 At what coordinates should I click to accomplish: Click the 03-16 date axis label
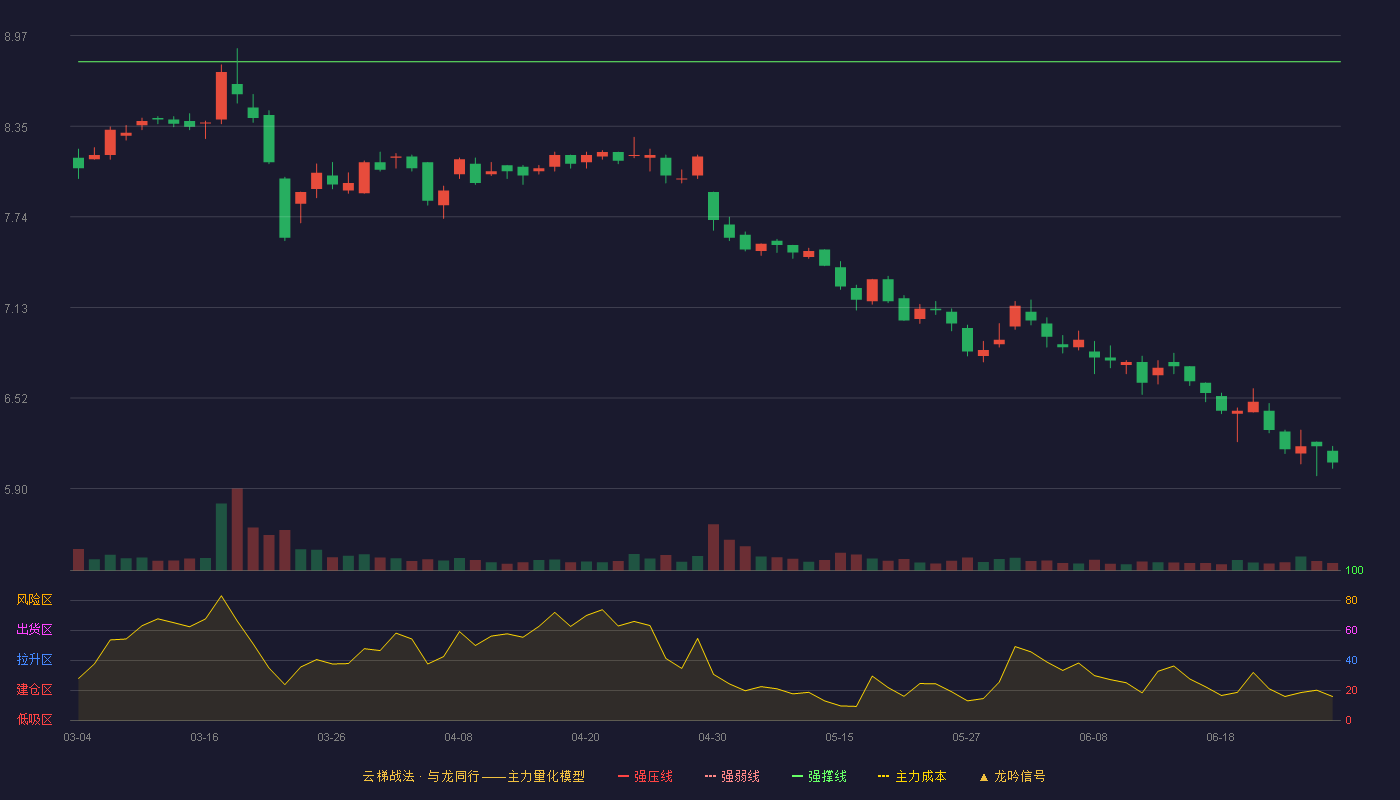205,737
